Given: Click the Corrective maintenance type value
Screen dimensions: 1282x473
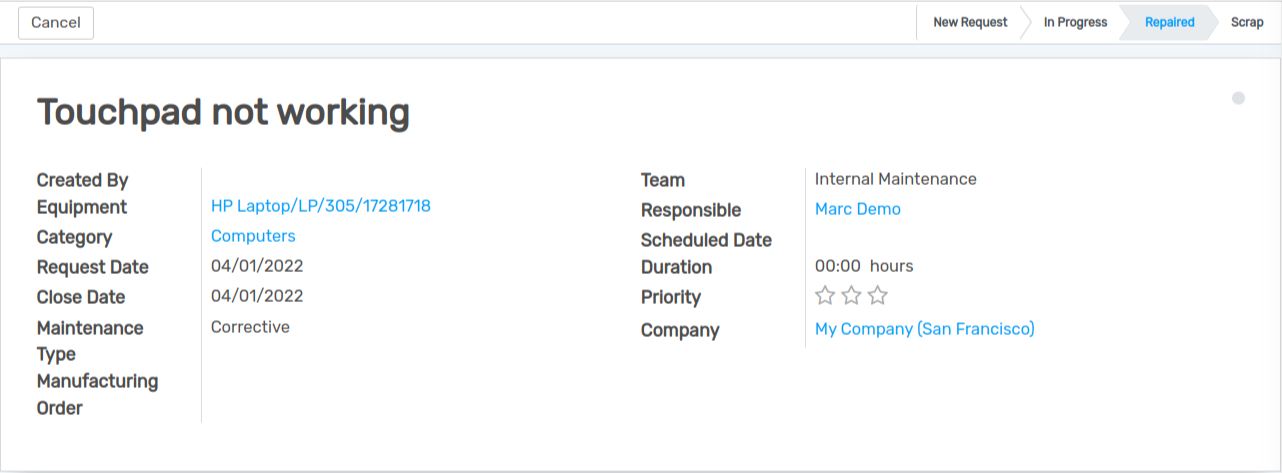Looking at the screenshot, I should tap(250, 327).
